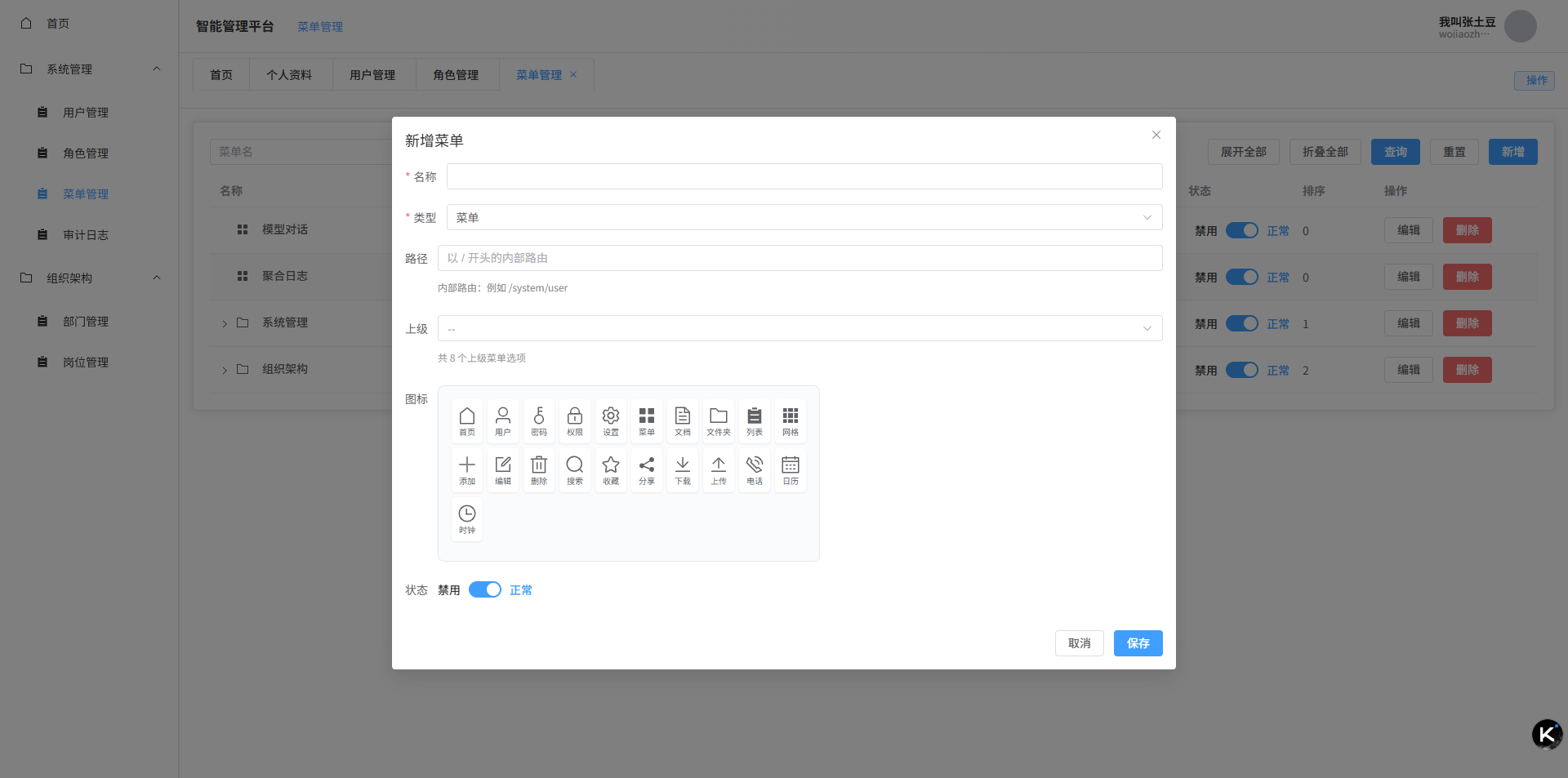The image size is (1568, 778).
Task: Click the 查询 button
Action: tap(1395, 152)
